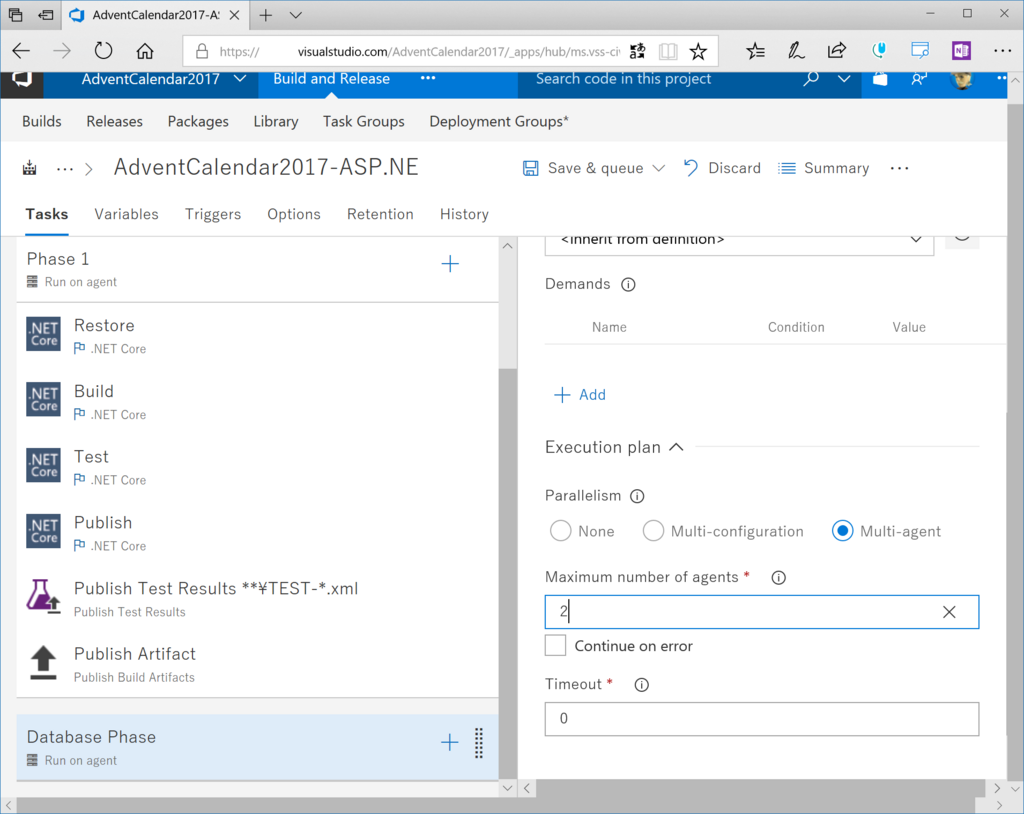This screenshot has width=1024, height=814.
Task: Show info about Demands
Action: coord(628,285)
